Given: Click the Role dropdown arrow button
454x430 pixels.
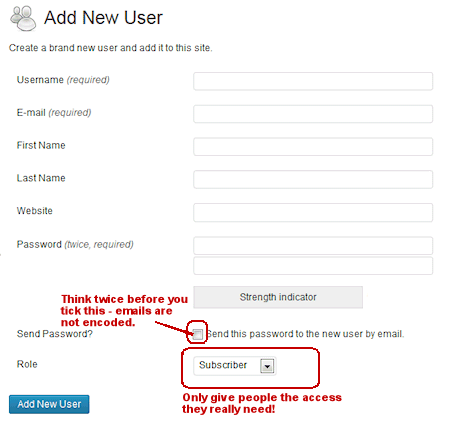Looking at the screenshot, I should click(x=267, y=366).
